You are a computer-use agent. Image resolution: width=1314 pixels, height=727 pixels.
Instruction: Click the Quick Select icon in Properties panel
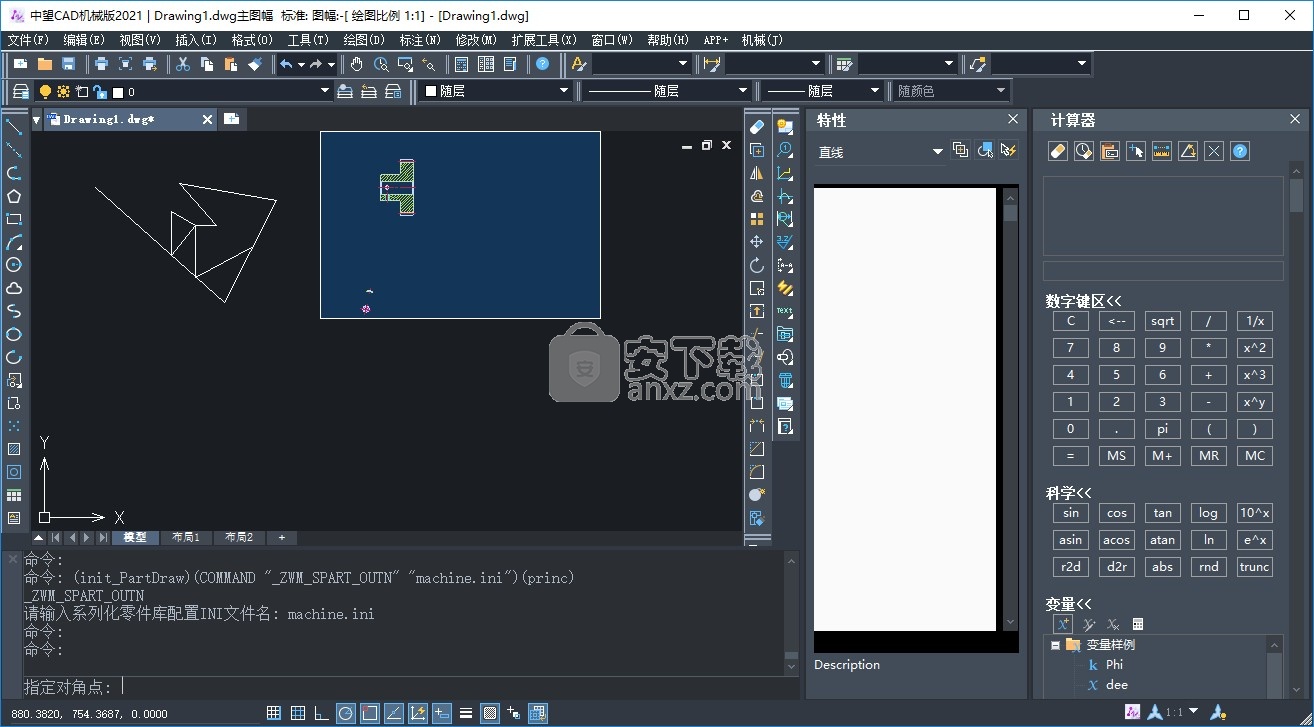(x=1008, y=150)
